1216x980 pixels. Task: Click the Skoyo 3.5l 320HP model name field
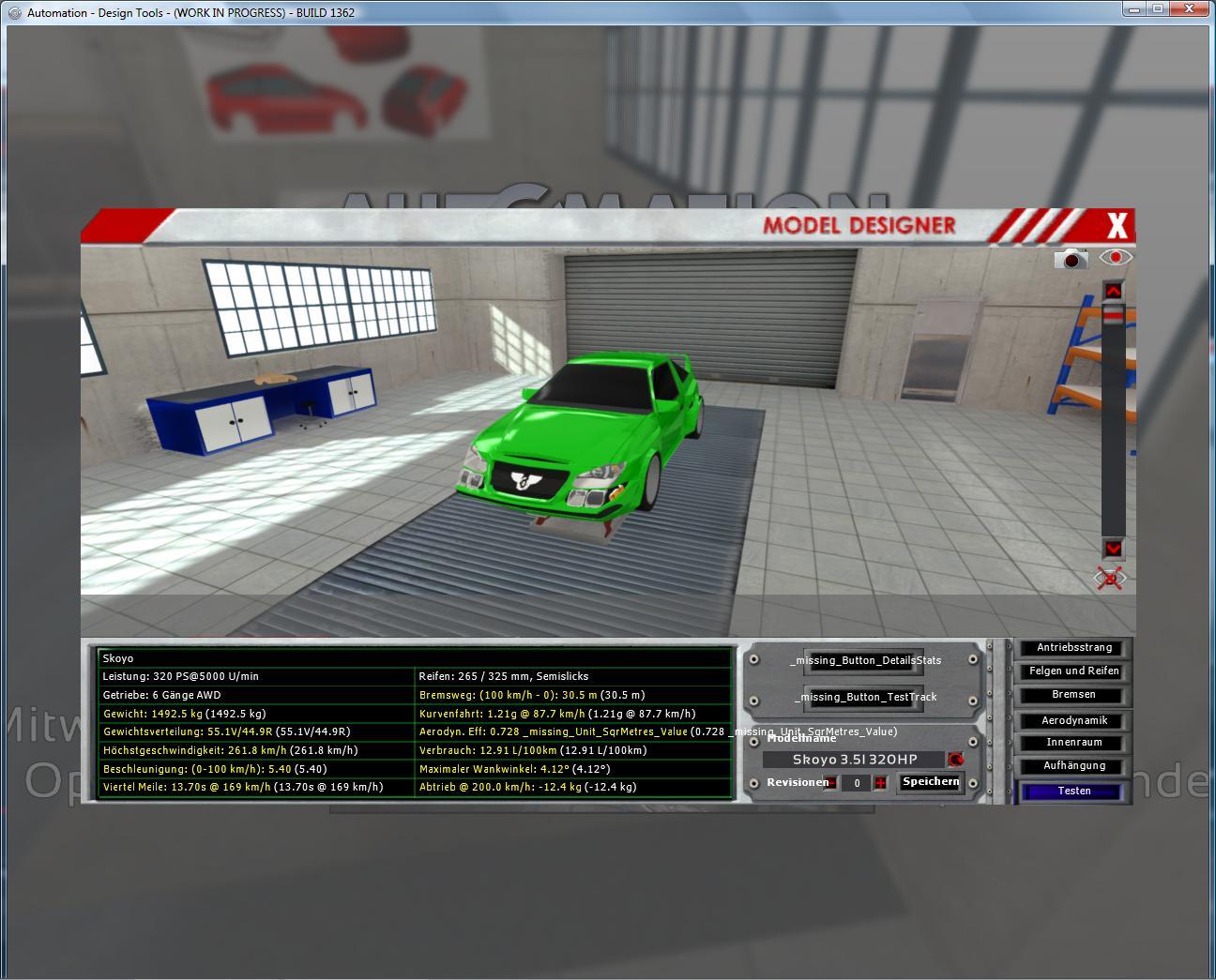pos(854,760)
